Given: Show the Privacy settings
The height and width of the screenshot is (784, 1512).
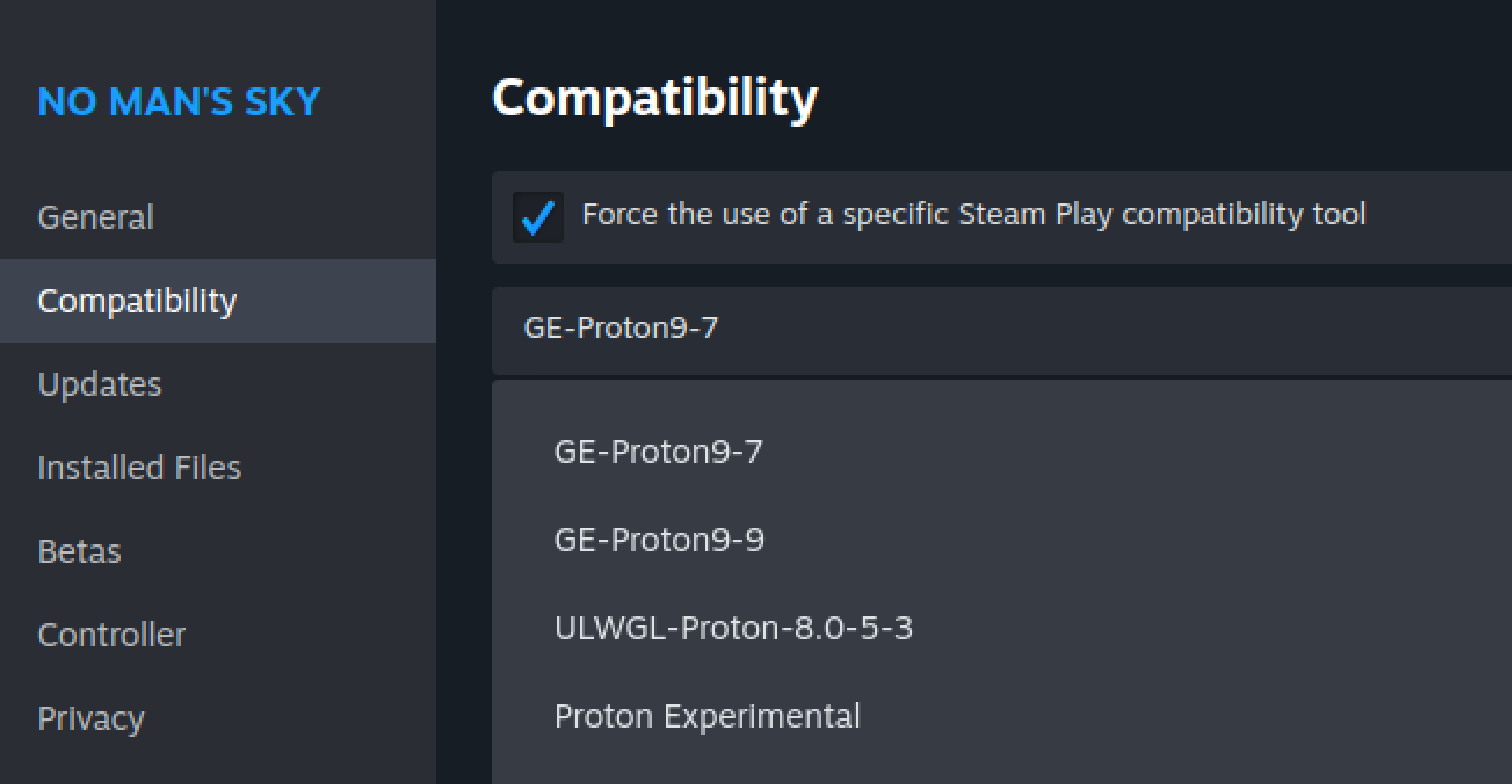Looking at the screenshot, I should click(x=90, y=718).
